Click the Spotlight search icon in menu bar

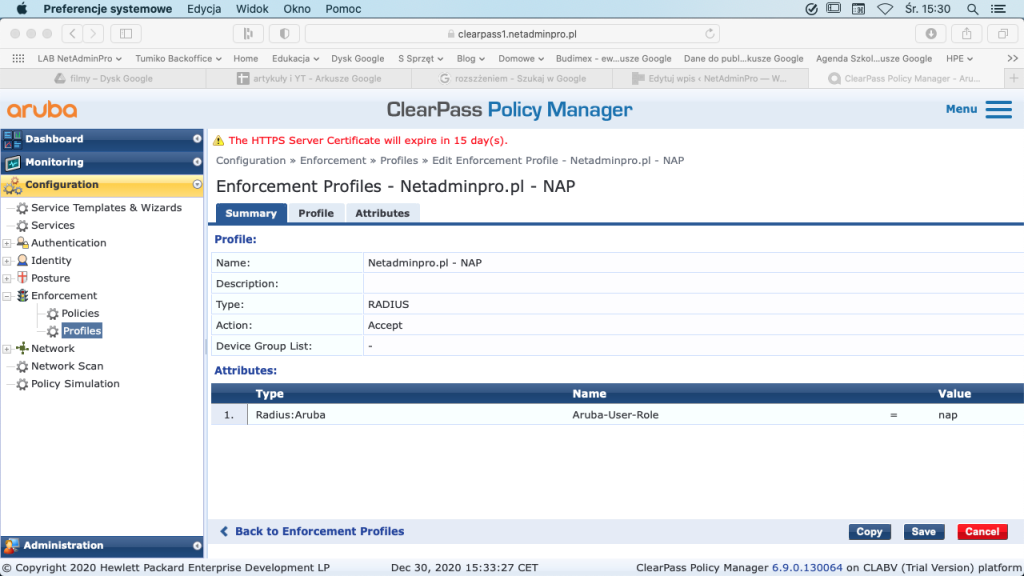click(972, 8)
